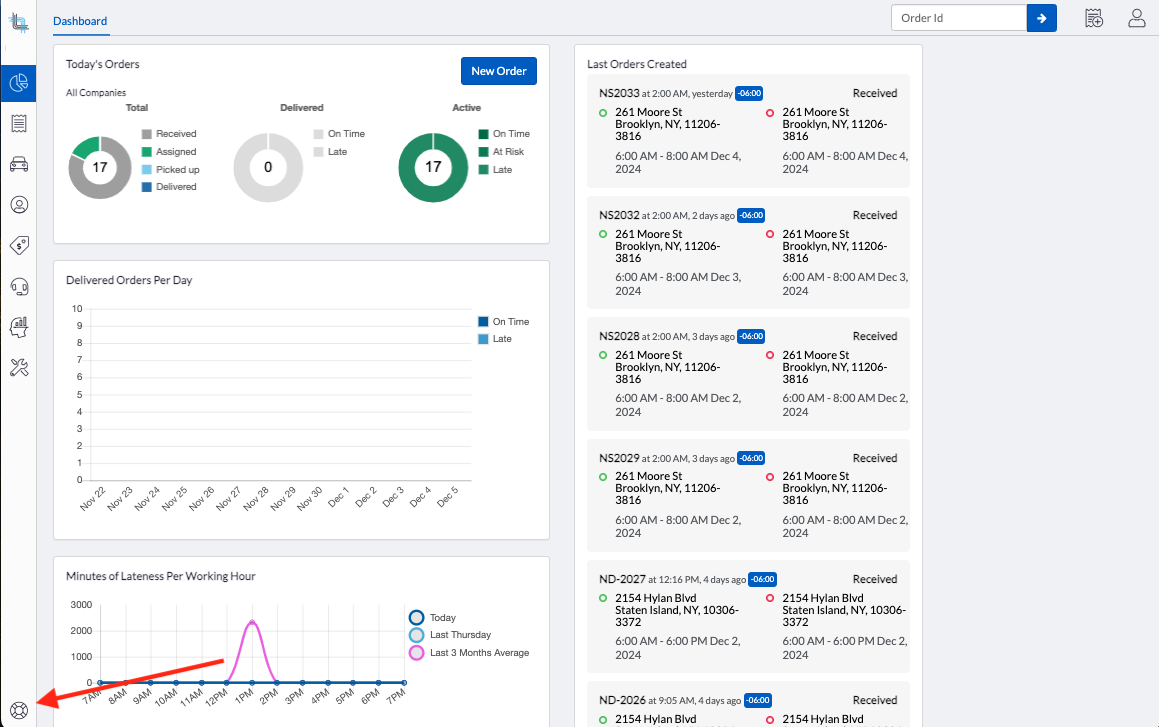Image resolution: width=1159 pixels, height=727 pixels.
Task: Click the -06:00 timezone badge on ND-2027
Action: [762, 580]
